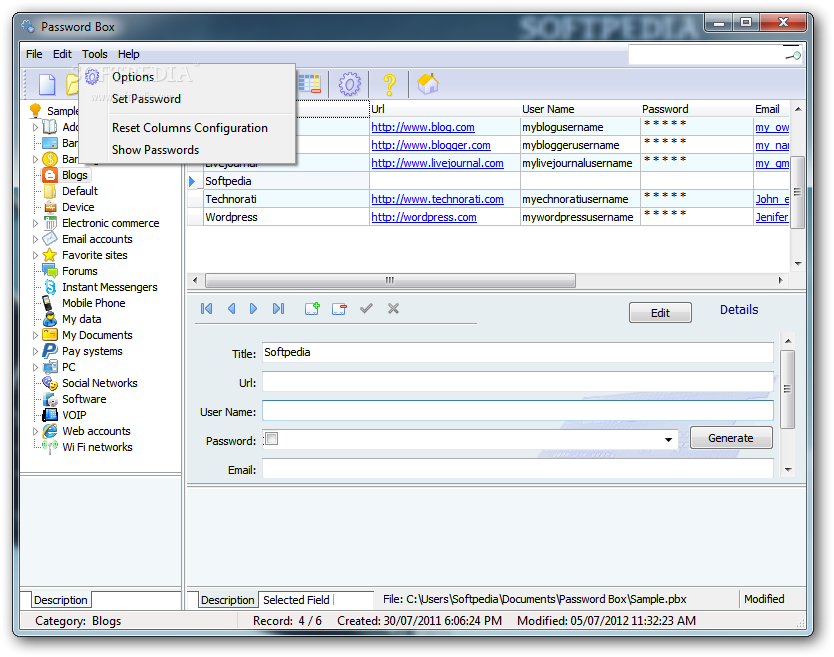
Task: Open the Password field dropdown arrow
Action: coord(668,440)
